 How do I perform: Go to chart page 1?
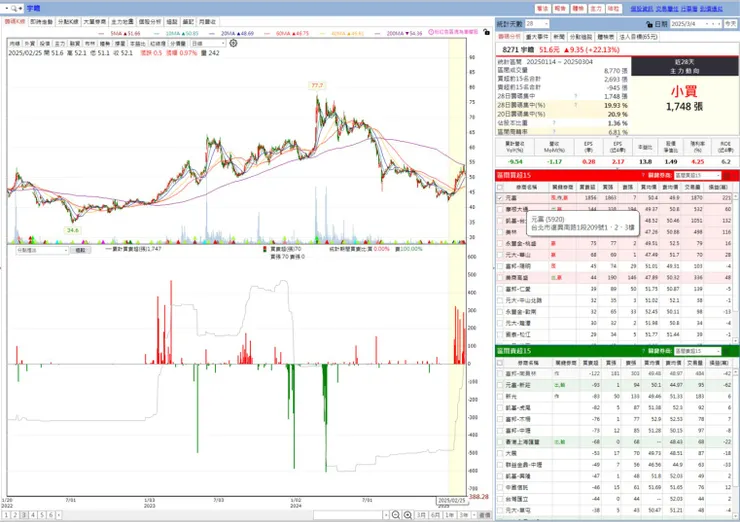6,515
